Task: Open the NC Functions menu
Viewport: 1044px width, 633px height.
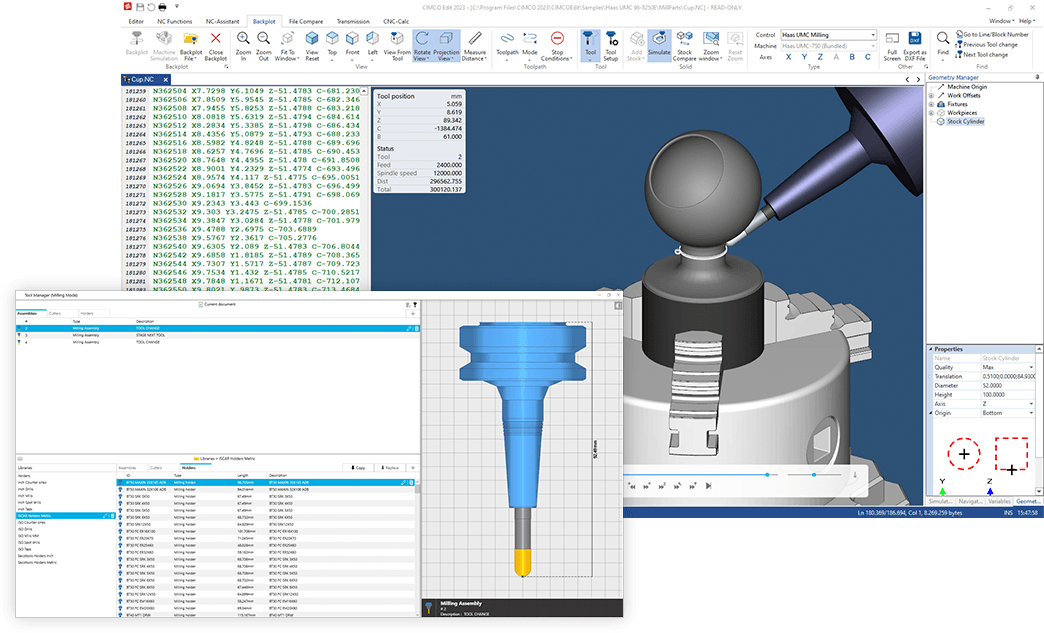Action: click(x=175, y=20)
